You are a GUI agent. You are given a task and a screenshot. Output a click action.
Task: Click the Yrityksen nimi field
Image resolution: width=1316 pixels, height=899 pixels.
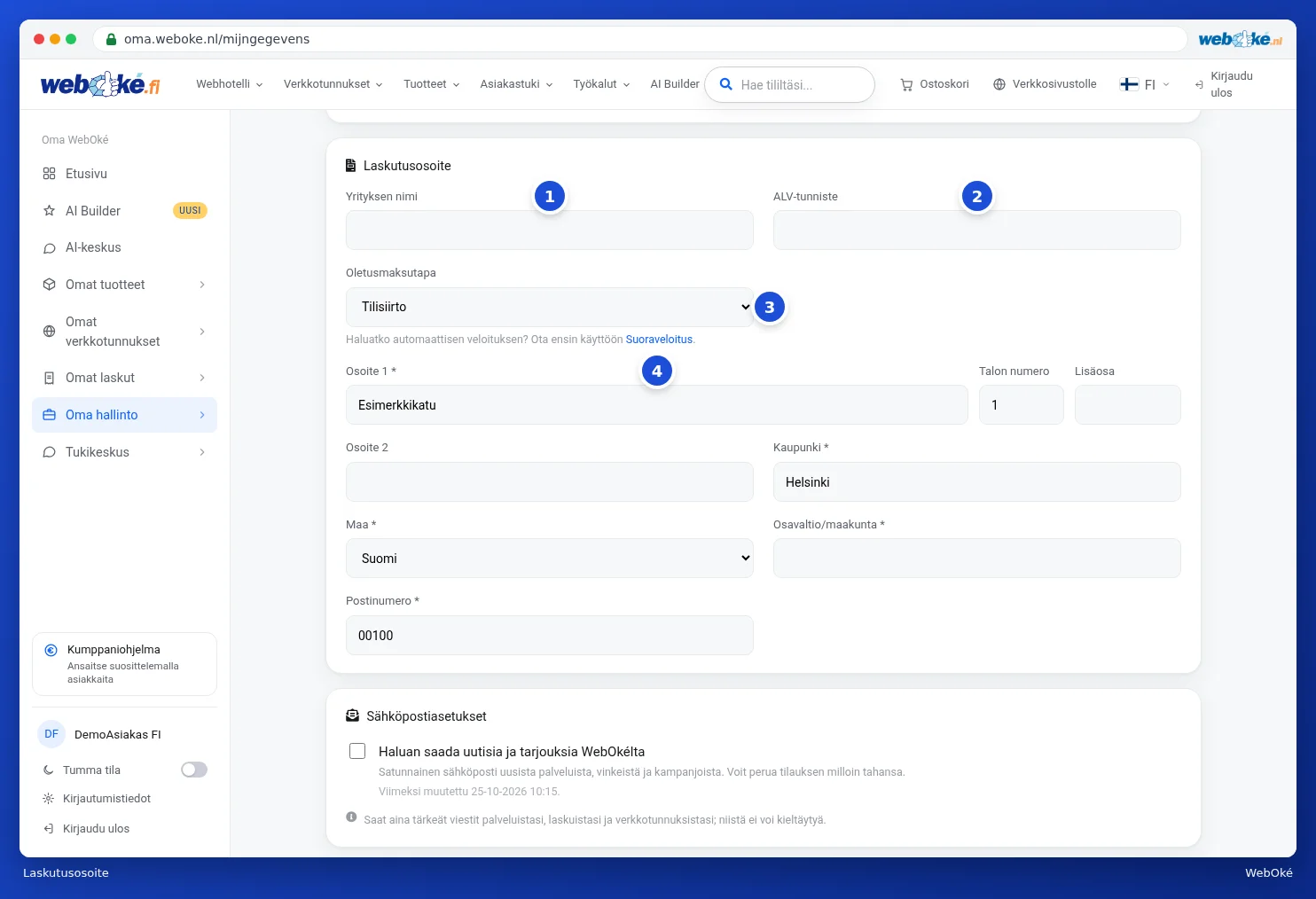(550, 231)
